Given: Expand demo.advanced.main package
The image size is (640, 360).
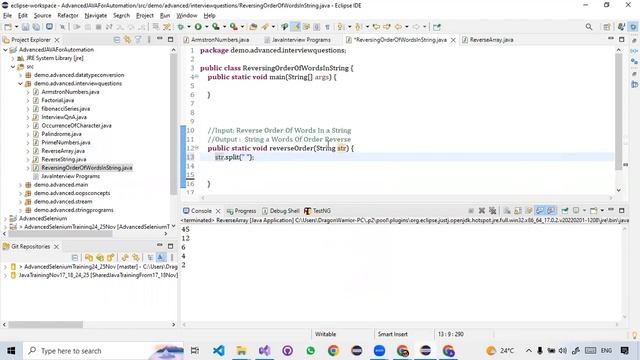Looking at the screenshot, I should click(20, 185).
